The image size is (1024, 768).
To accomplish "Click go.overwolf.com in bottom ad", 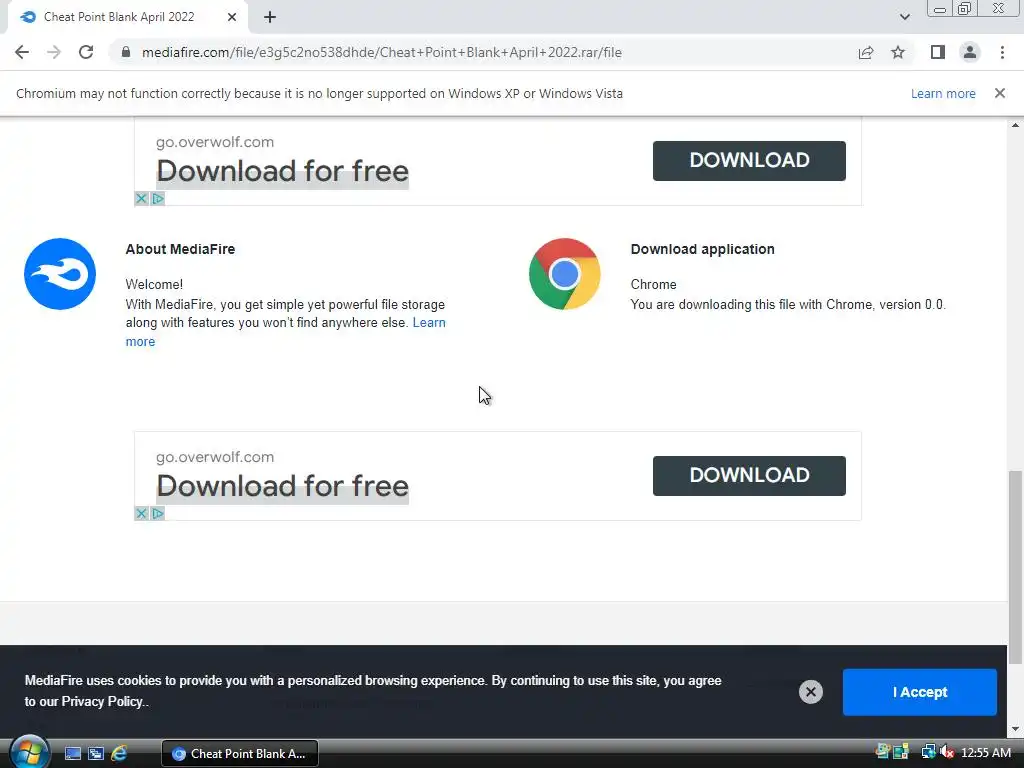I will click(215, 456).
